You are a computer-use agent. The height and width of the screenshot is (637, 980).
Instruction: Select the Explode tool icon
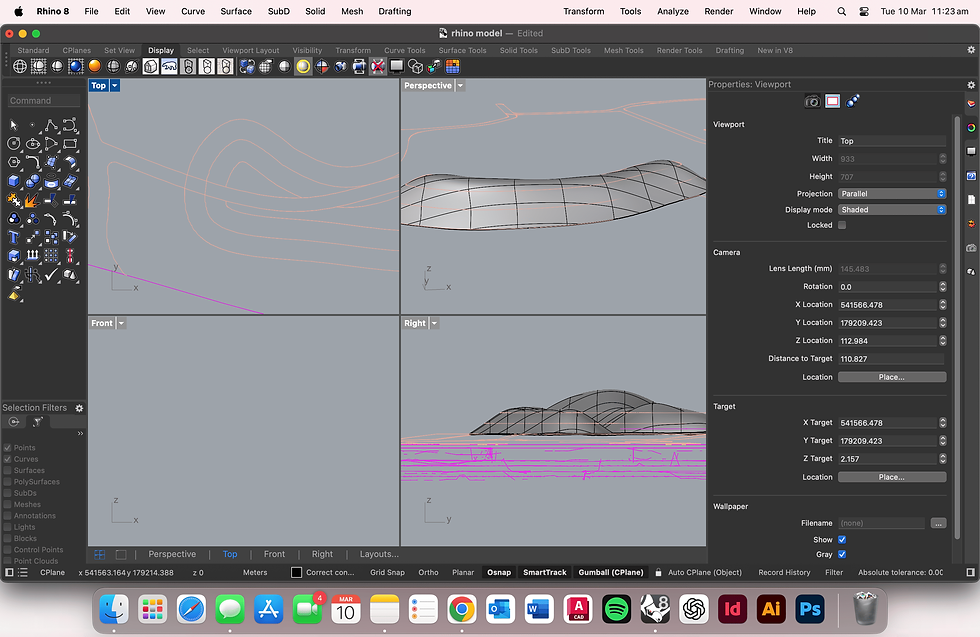point(32,201)
